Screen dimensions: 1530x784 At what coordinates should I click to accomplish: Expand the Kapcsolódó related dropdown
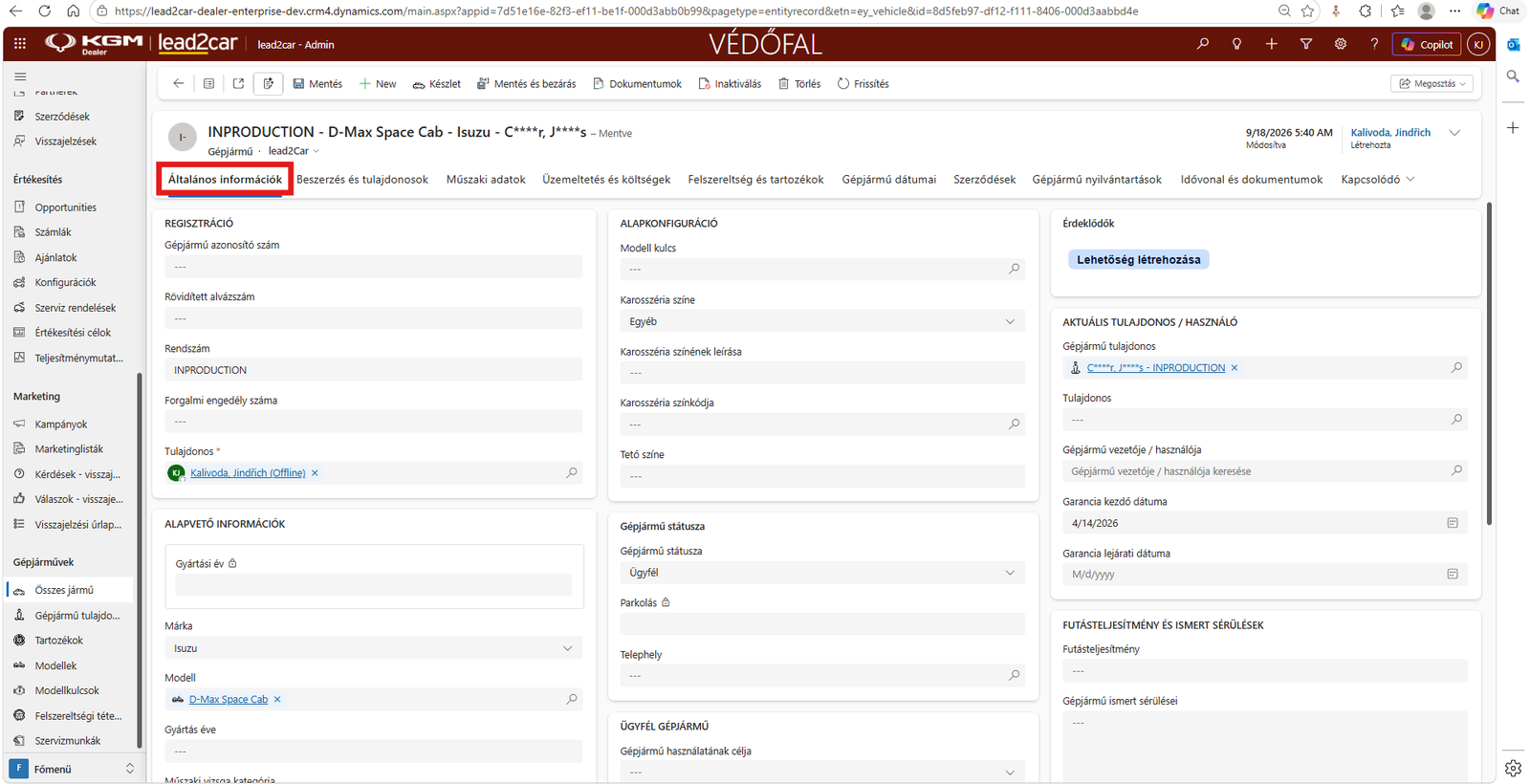click(1378, 180)
